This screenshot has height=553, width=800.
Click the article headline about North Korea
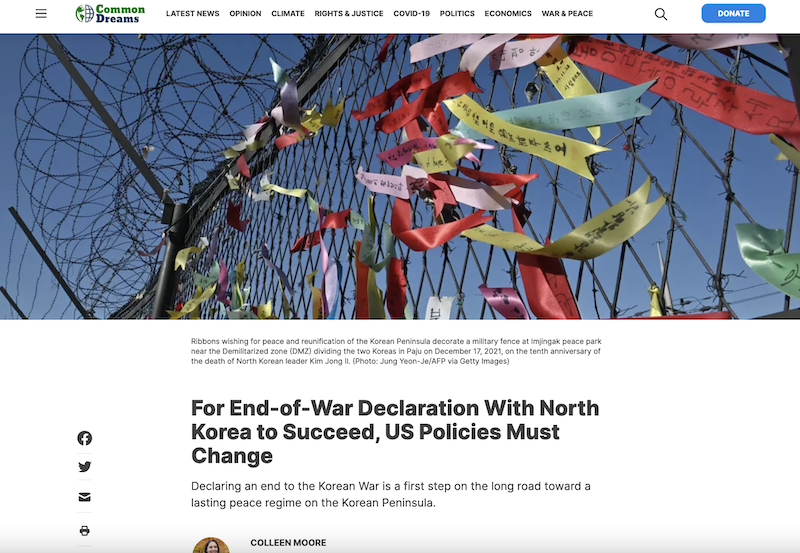(x=395, y=432)
